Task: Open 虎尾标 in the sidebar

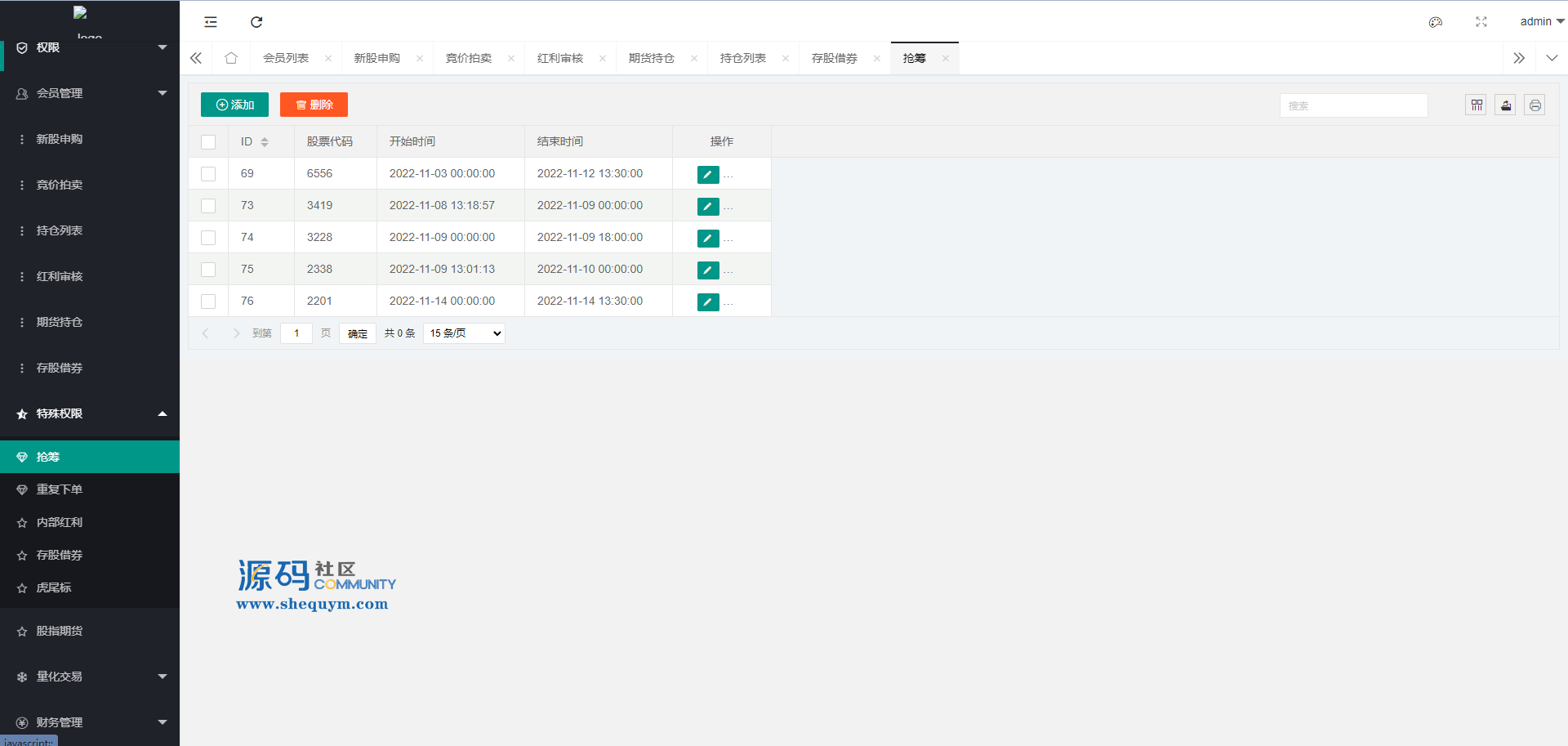Action: point(90,587)
